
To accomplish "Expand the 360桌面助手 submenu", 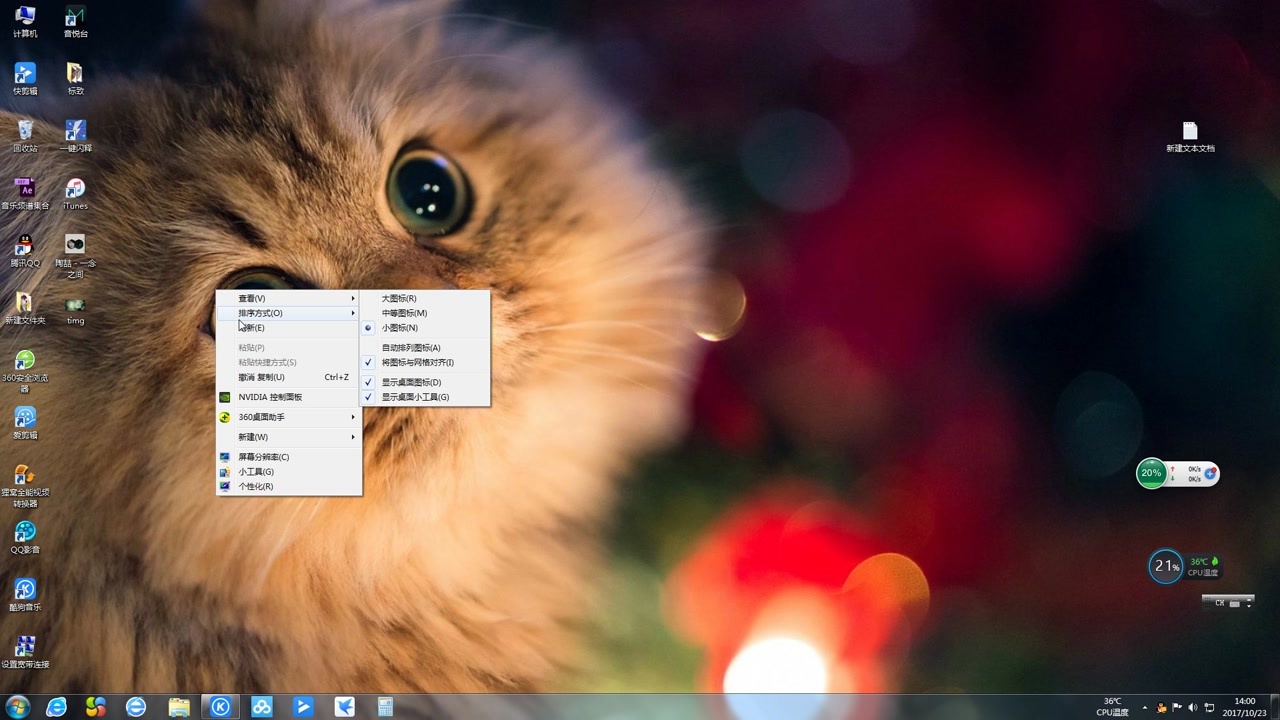I will click(x=289, y=417).
